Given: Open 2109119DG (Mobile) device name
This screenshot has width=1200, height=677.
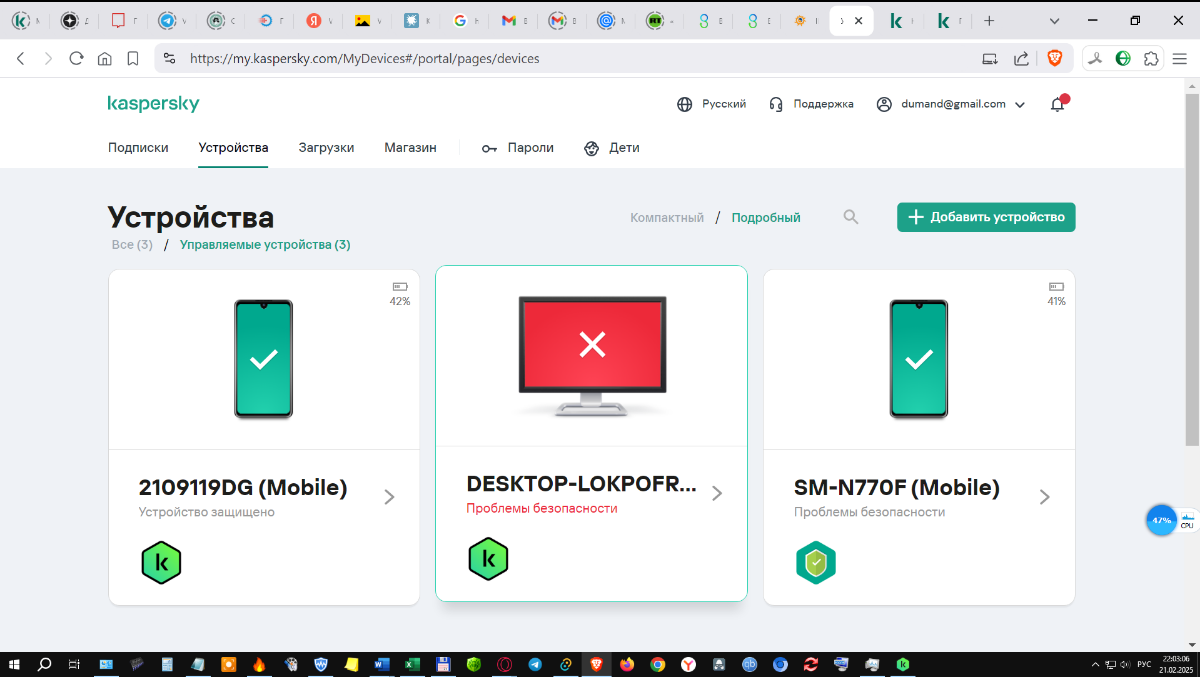Looking at the screenshot, I should pyautogui.click(x=243, y=488).
